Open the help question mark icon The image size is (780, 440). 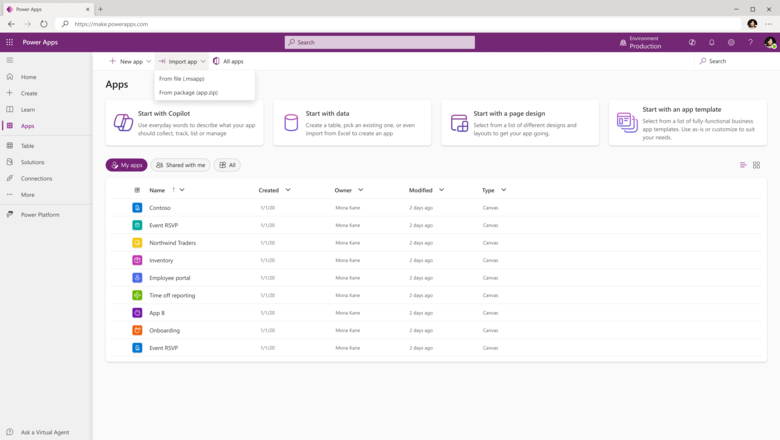coord(750,42)
